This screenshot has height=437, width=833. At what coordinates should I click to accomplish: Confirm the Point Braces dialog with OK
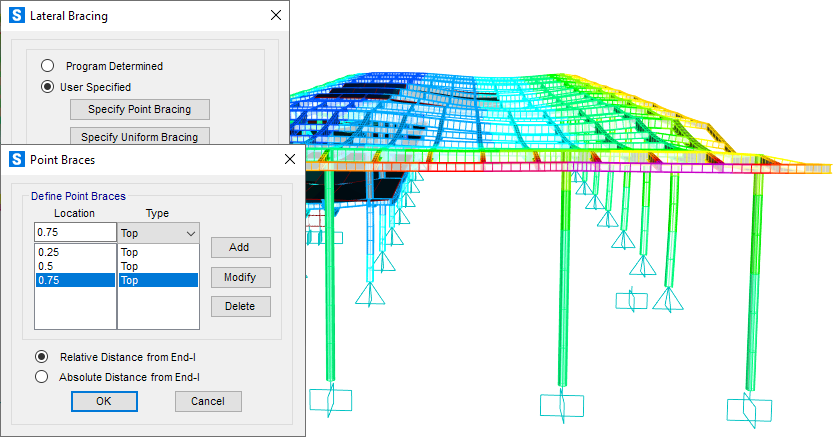[104, 401]
